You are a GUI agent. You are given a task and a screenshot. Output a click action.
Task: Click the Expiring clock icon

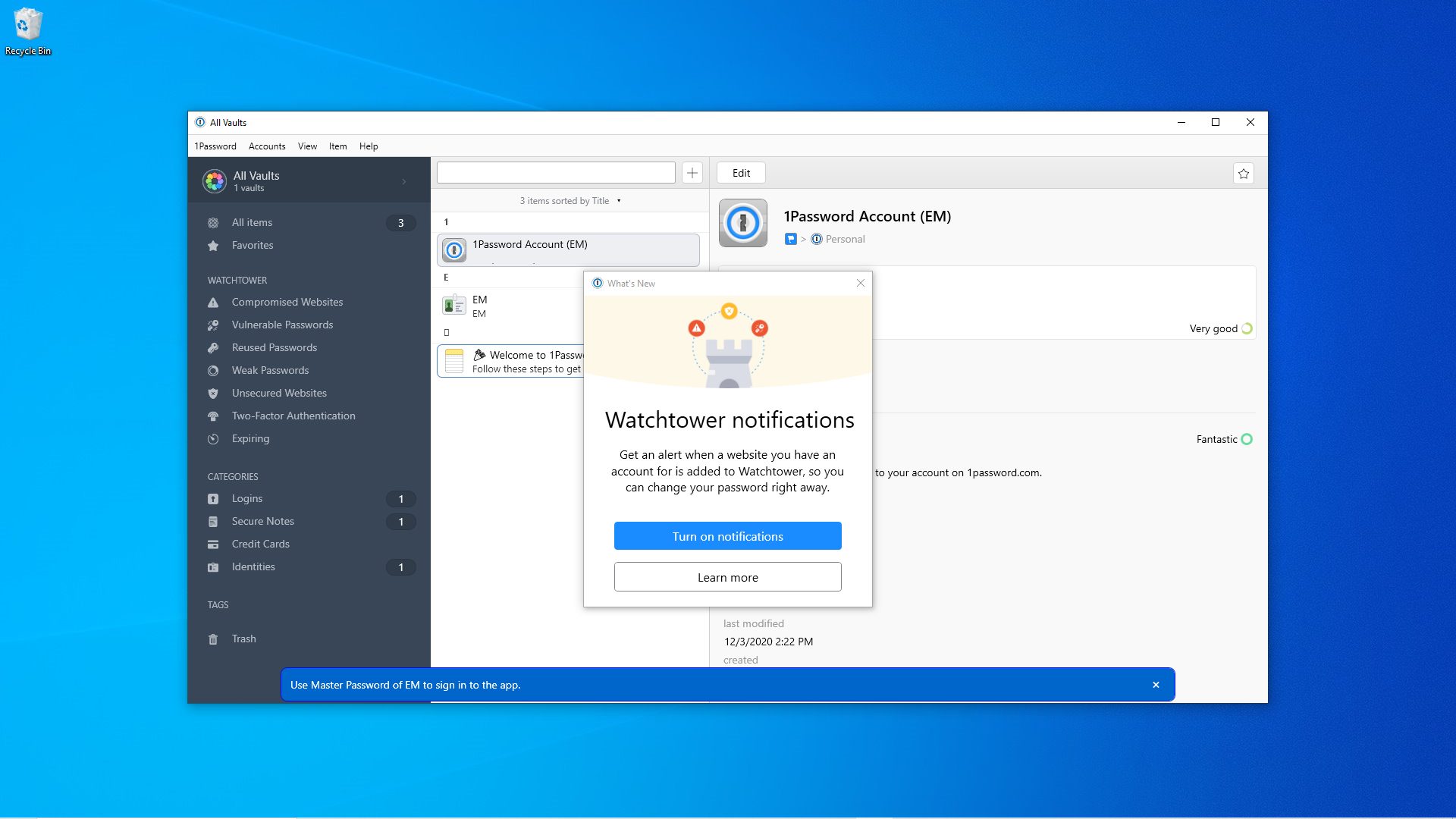point(213,439)
